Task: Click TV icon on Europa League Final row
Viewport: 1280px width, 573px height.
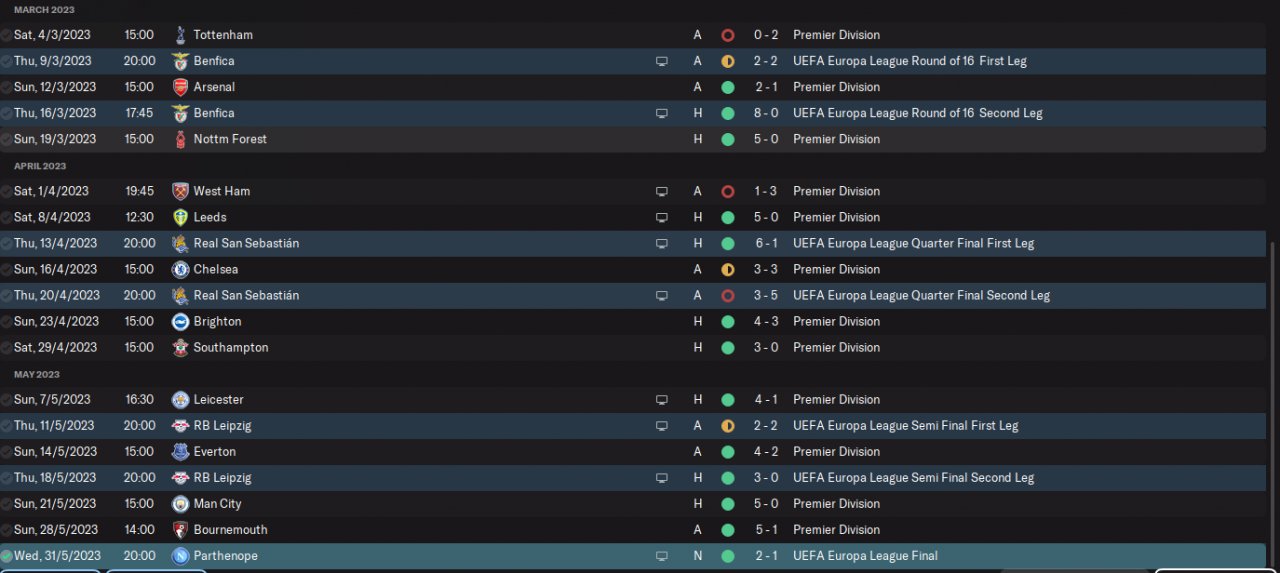Action: click(661, 556)
